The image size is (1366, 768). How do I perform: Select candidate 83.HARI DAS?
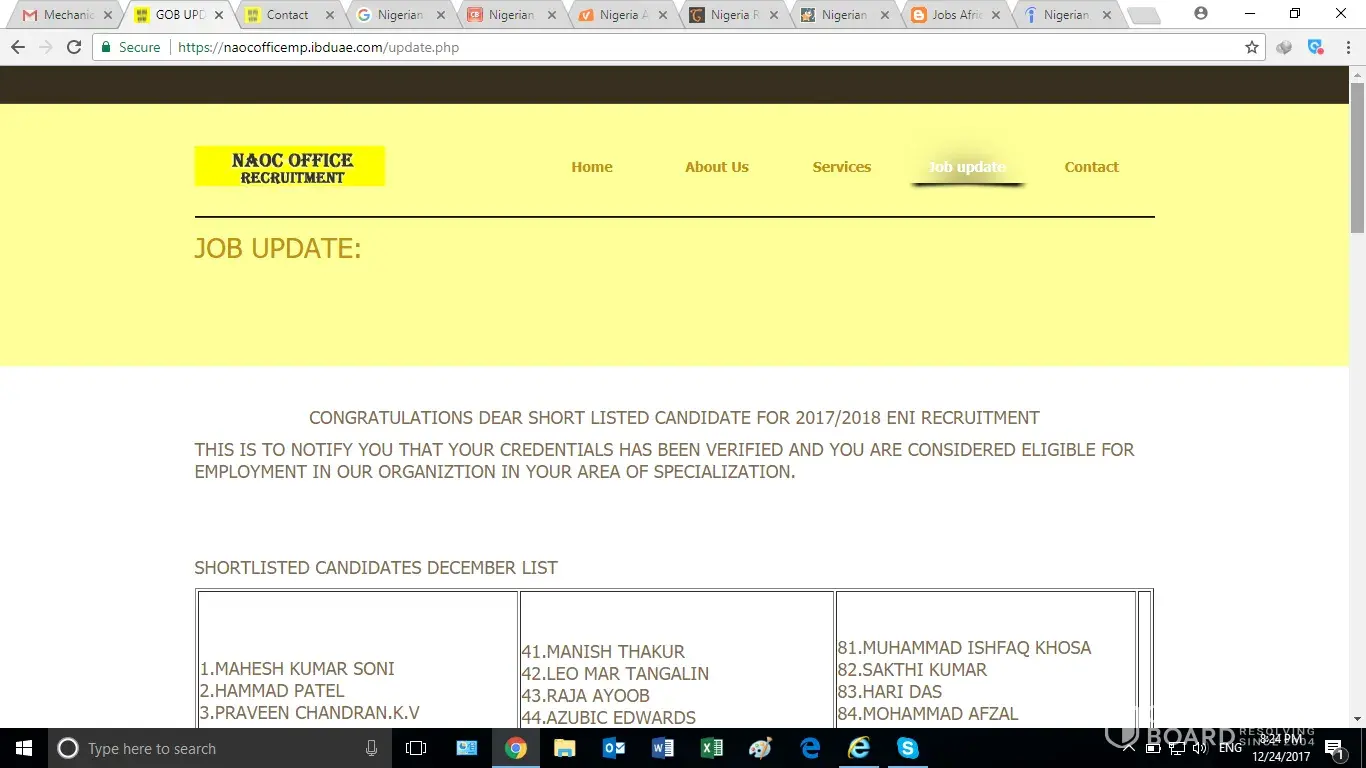tap(889, 692)
